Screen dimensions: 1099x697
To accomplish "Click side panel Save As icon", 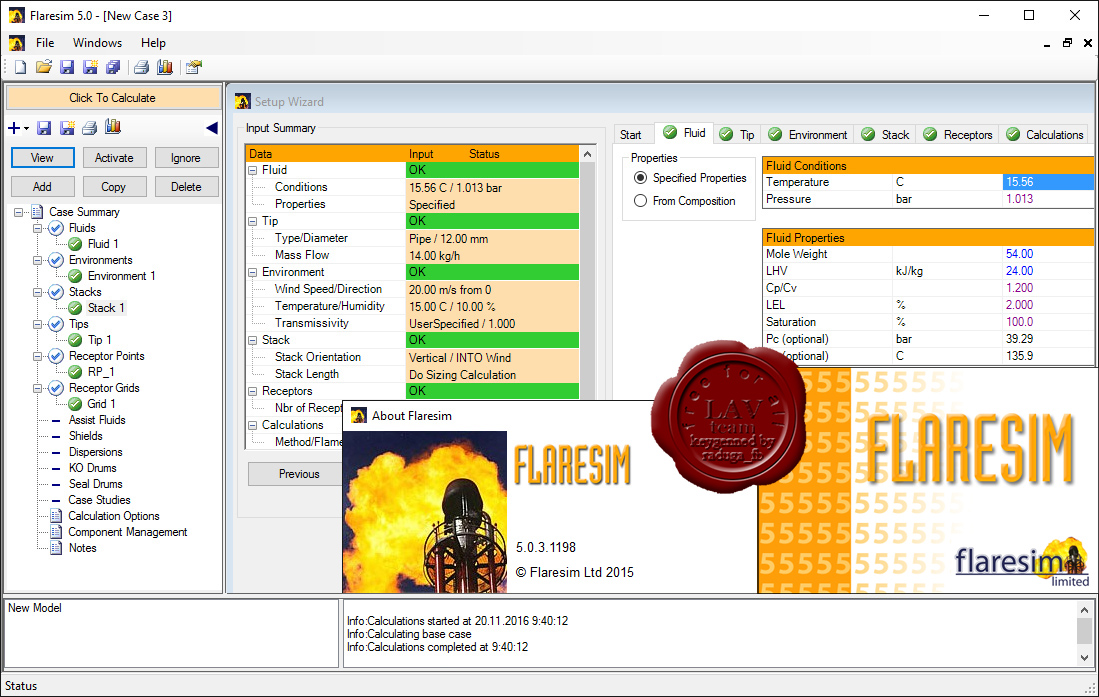I will click(67, 128).
